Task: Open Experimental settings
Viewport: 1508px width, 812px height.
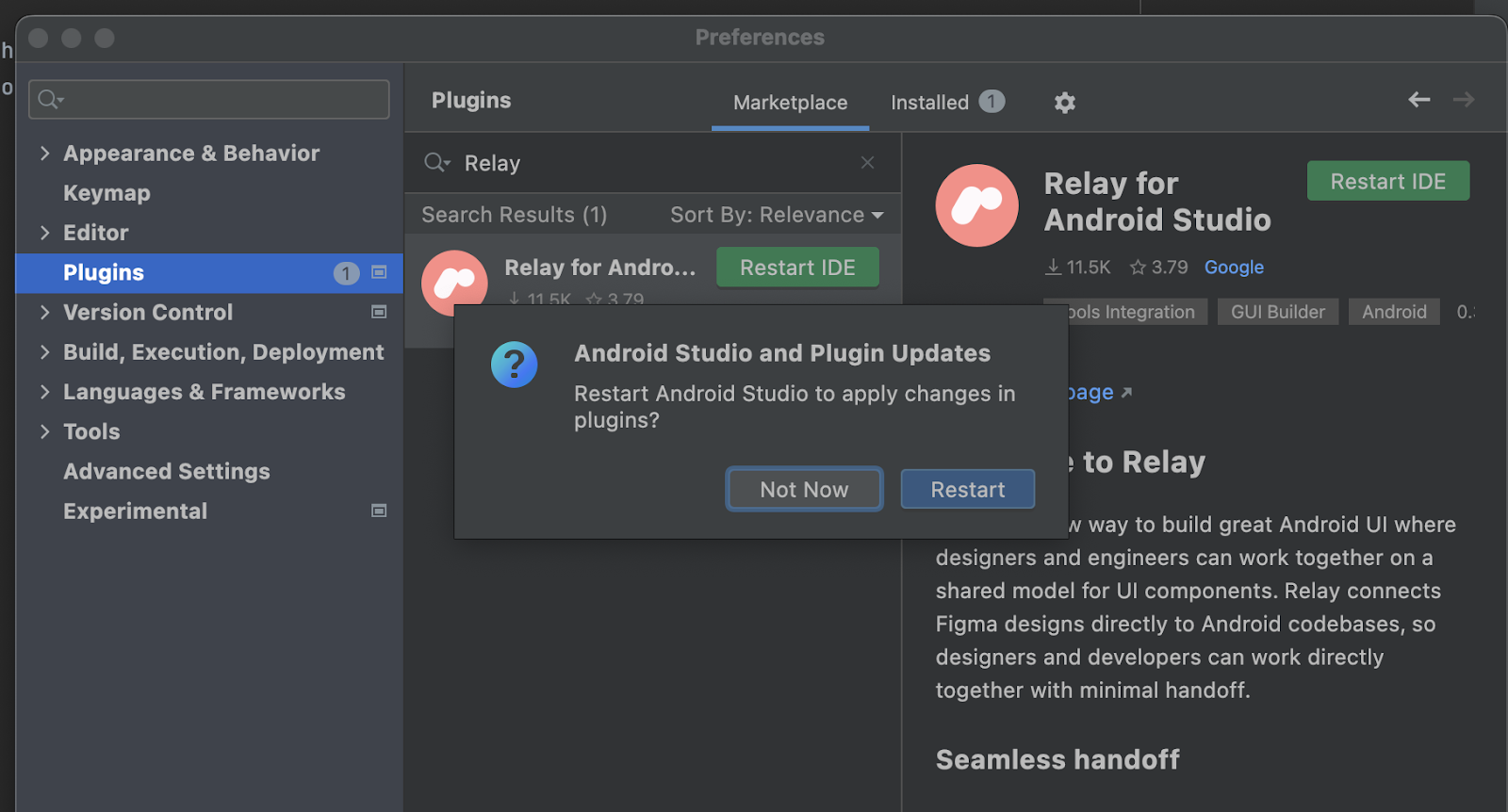Action: click(209, 511)
